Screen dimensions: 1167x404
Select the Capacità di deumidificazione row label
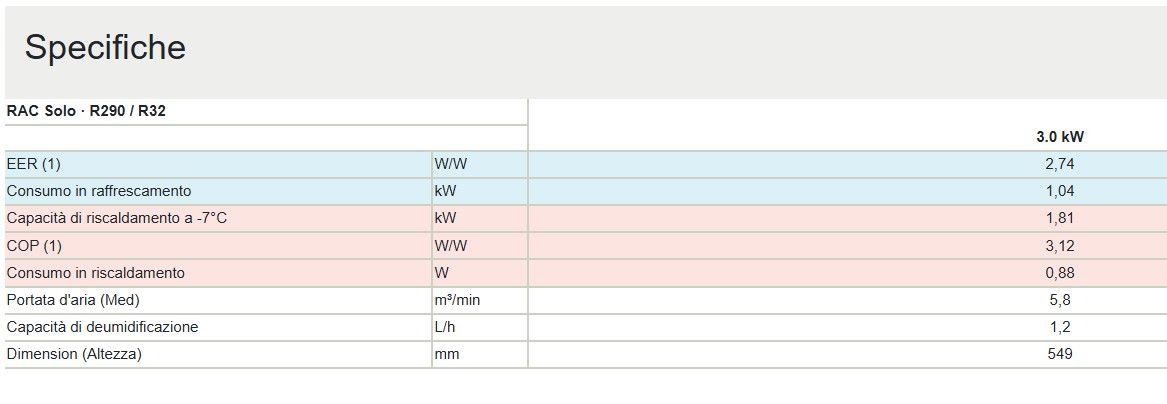tap(102, 327)
